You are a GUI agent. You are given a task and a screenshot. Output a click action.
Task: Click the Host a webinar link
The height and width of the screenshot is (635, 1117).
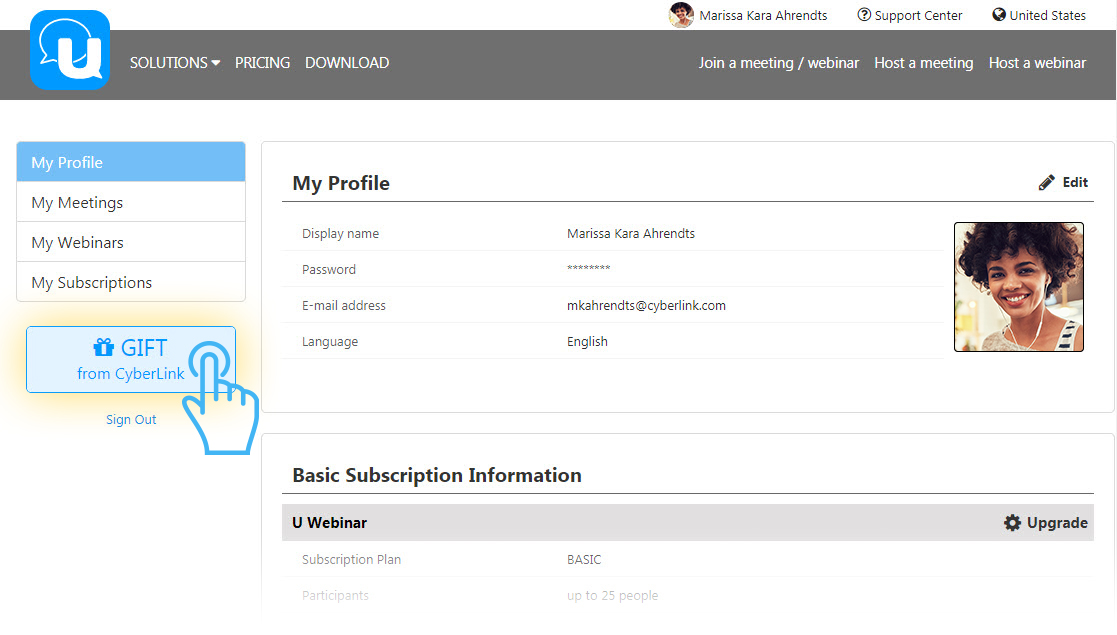1037,63
